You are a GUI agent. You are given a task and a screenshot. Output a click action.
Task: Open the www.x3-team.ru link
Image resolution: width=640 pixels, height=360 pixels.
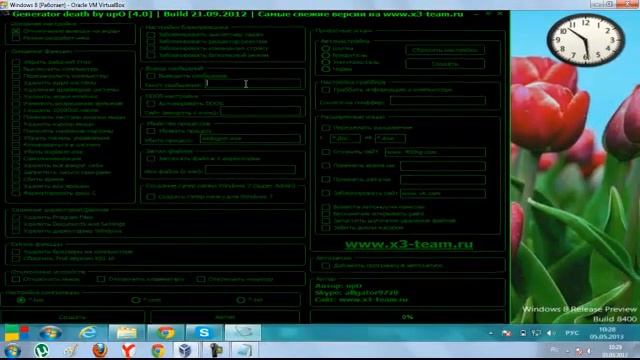409,244
